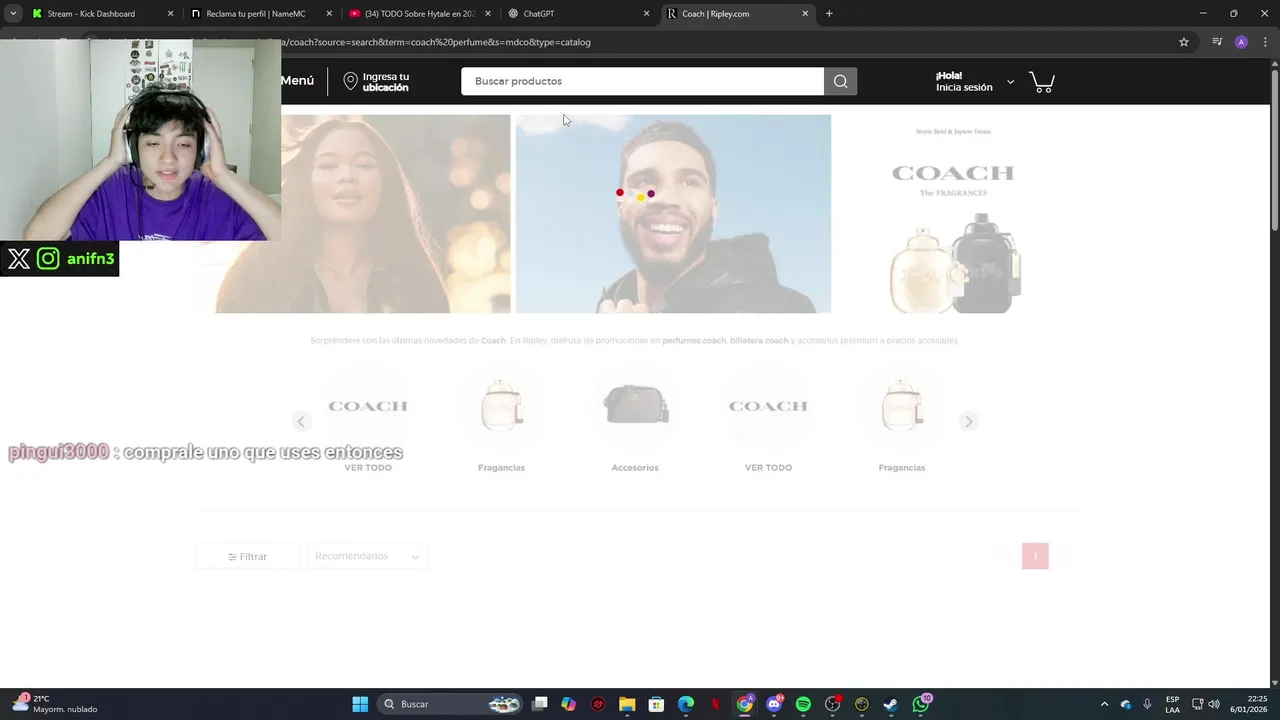Open the Menú navigation
Viewport: 1280px width, 720px height.
[297, 81]
